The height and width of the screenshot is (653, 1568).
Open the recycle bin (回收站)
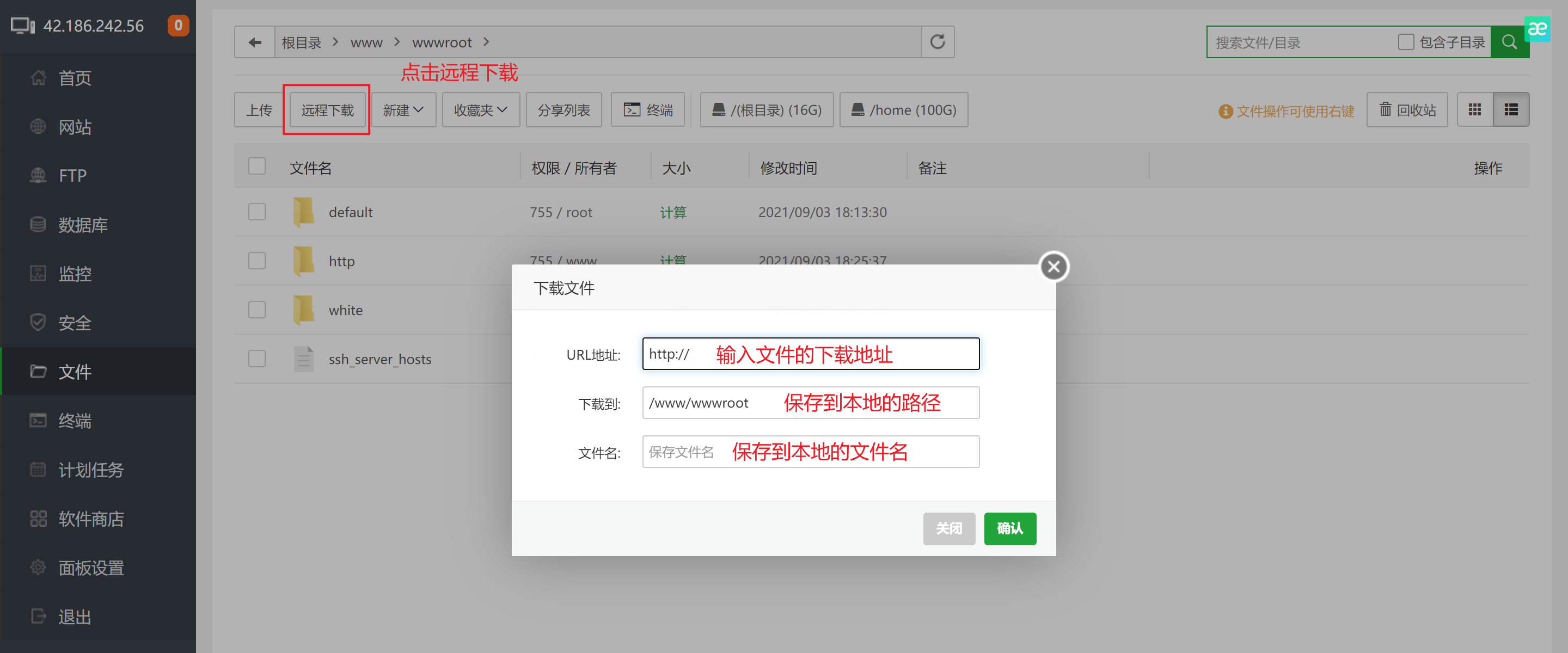pyautogui.click(x=1407, y=109)
